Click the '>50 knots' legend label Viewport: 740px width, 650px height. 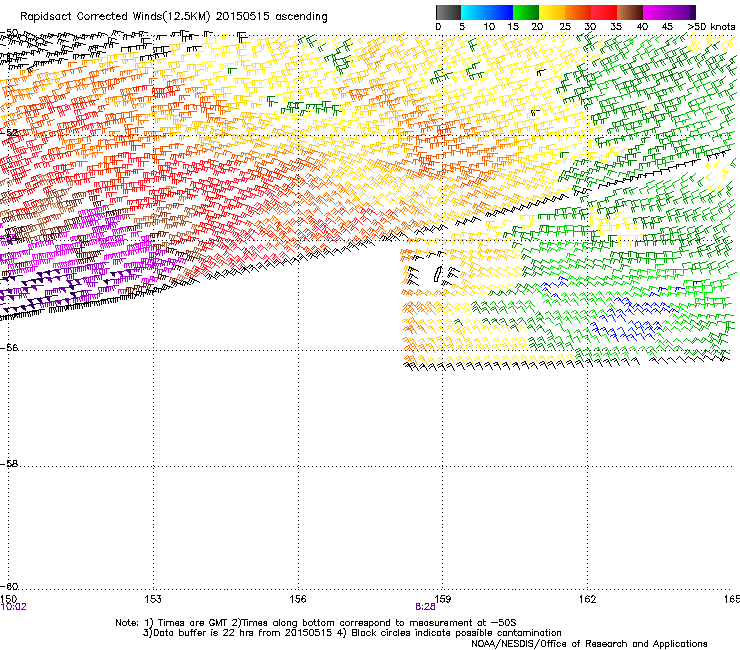point(711,27)
